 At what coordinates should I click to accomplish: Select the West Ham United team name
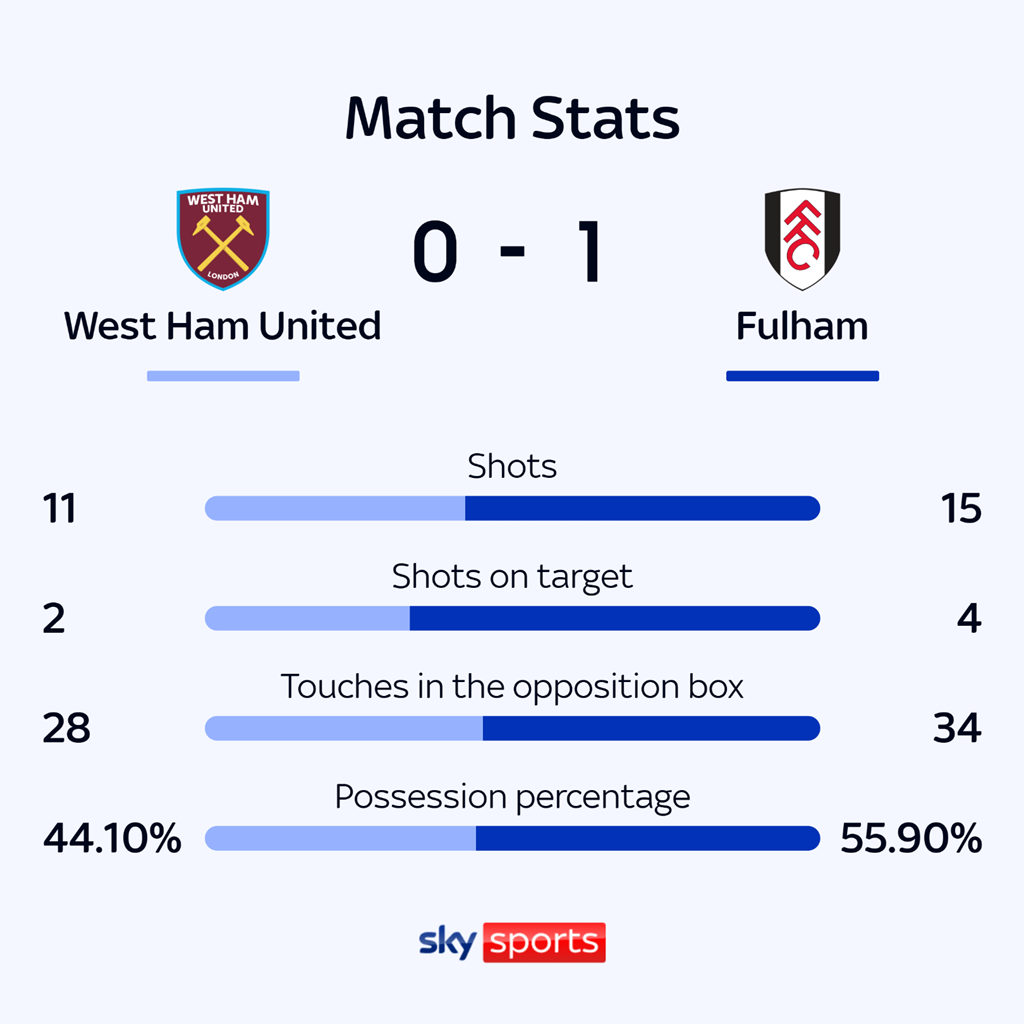223,326
